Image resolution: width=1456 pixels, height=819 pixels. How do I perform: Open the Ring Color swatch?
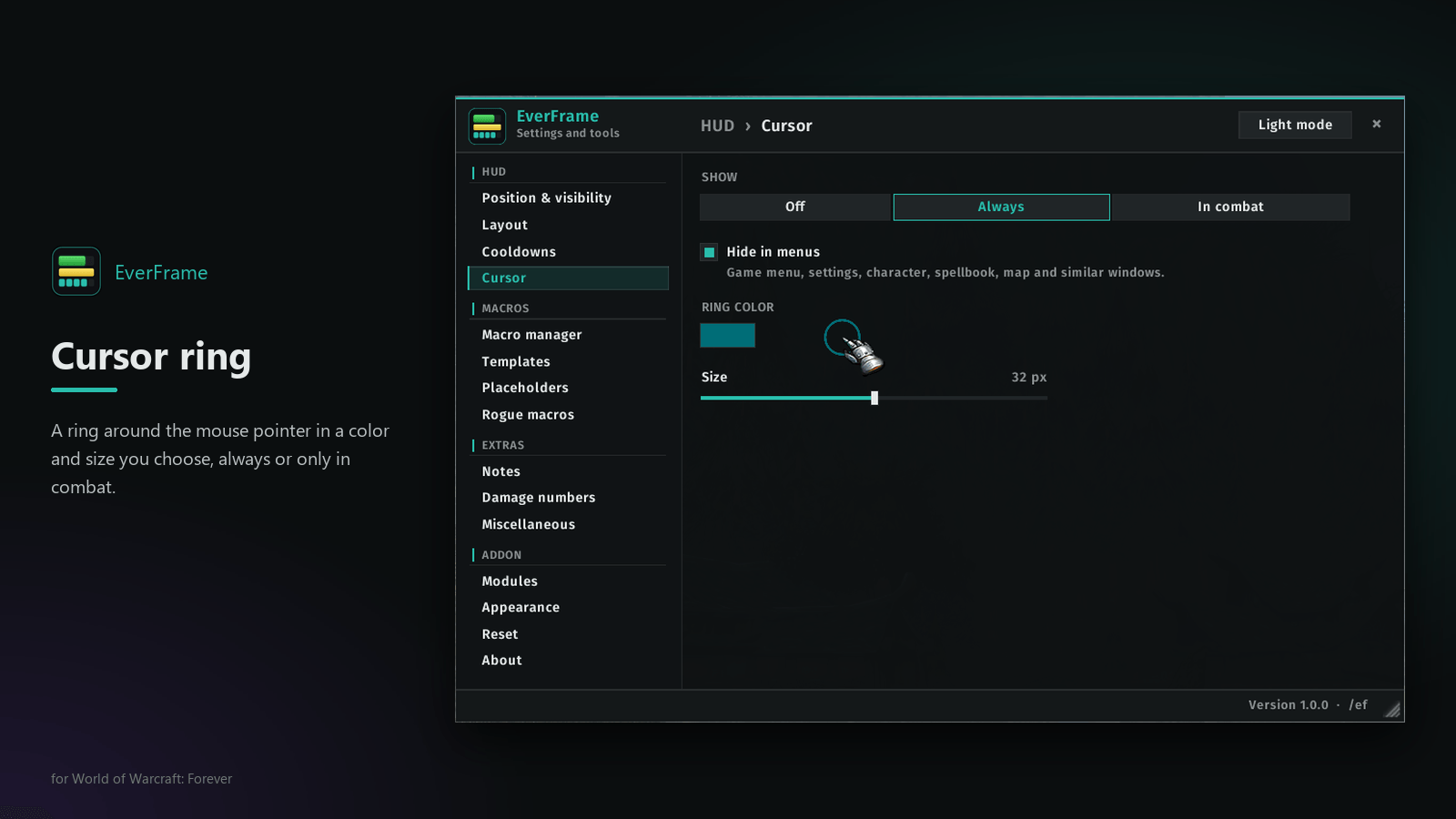click(727, 335)
